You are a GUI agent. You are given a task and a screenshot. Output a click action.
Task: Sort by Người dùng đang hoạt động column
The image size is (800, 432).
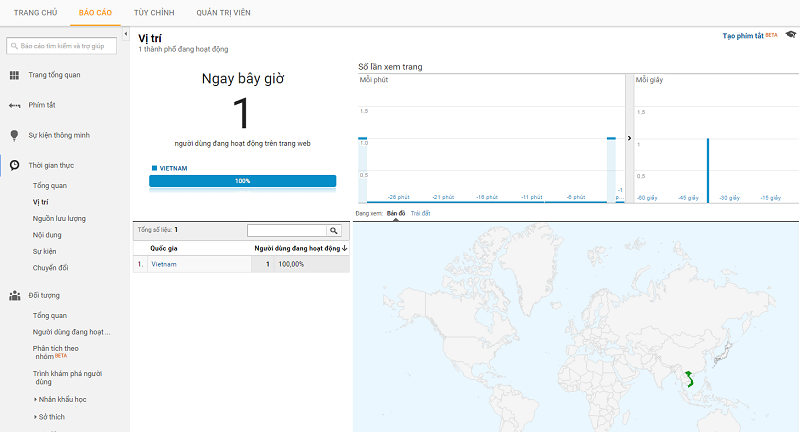tap(299, 248)
